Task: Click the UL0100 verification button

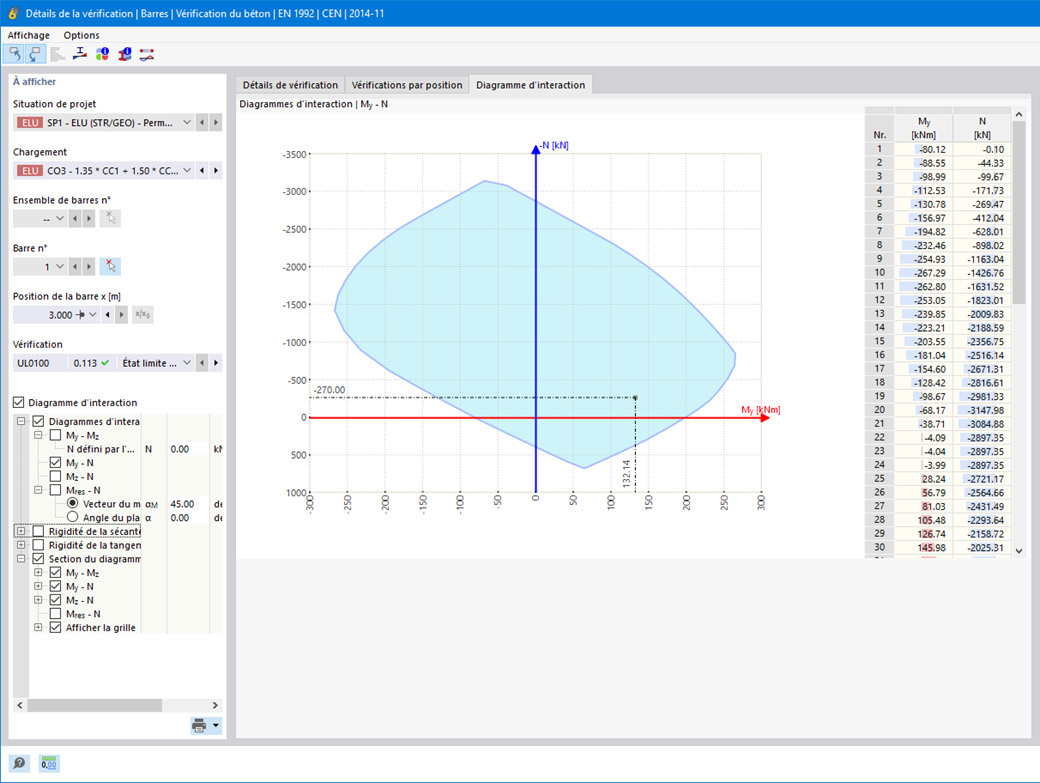Action: tap(32, 362)
